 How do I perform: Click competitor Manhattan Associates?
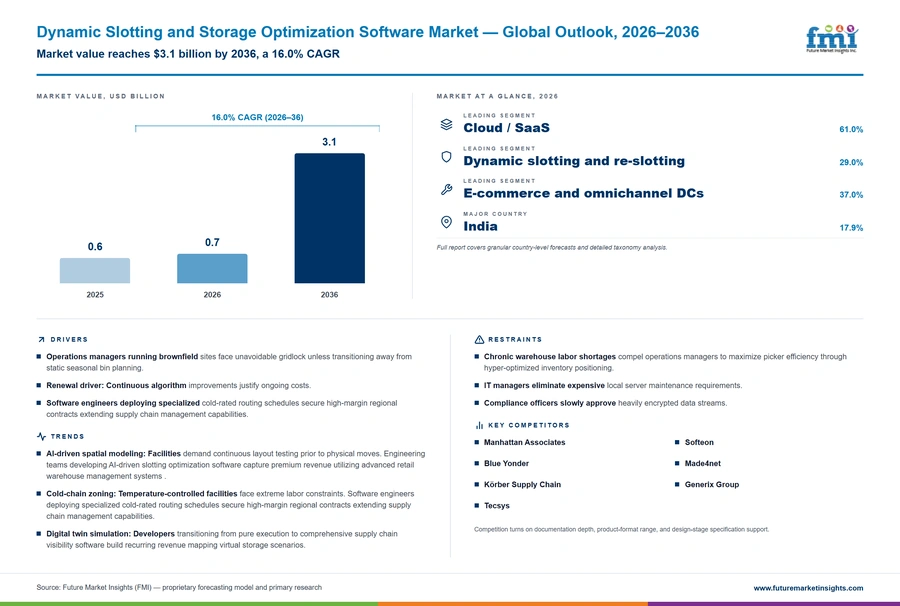[x=524, y=442]
